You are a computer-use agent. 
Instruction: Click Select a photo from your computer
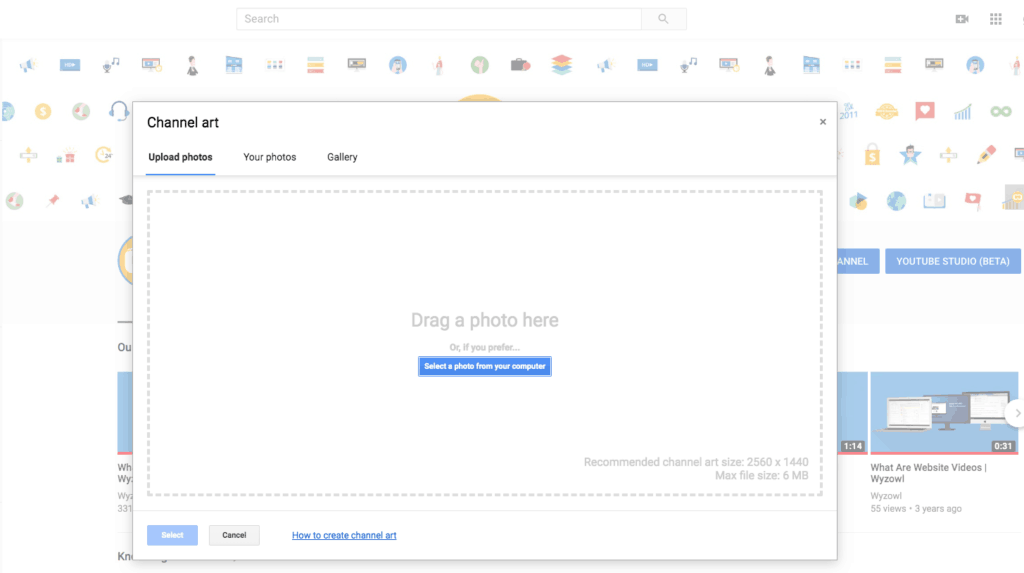(x=485, y=366)
